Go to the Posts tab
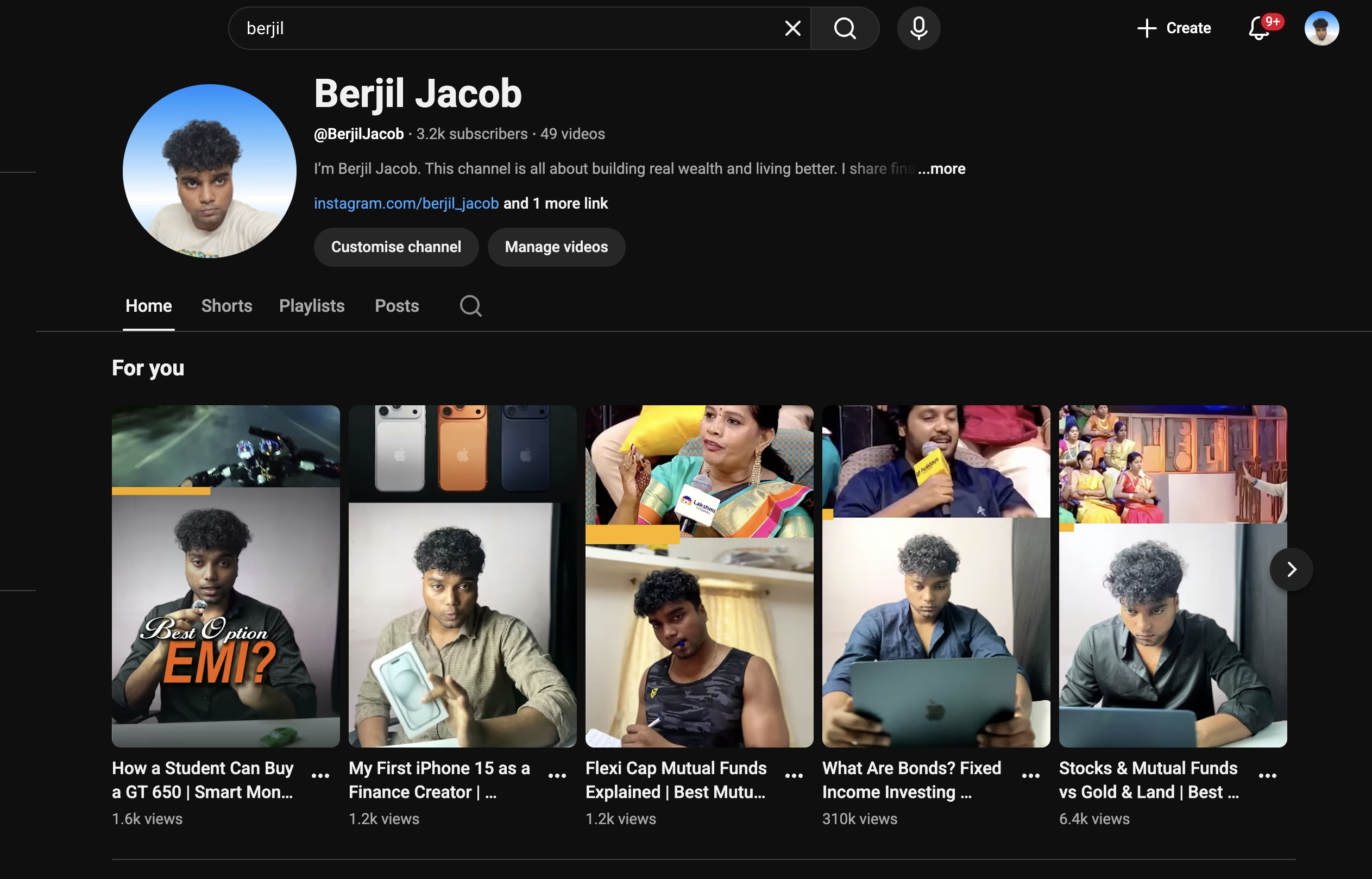 click(397, 306)
